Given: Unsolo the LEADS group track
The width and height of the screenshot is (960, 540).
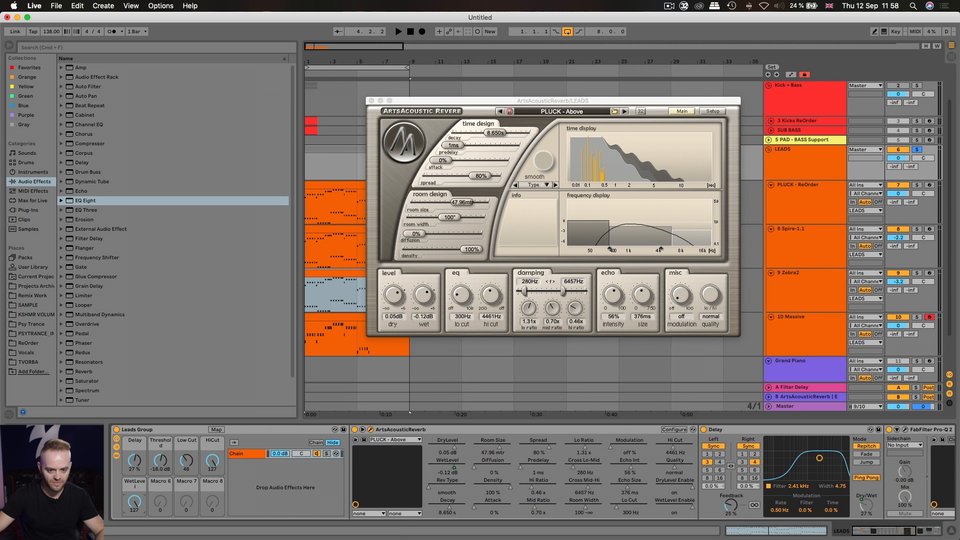Looking at the screenshot, I should pos(917,149).
